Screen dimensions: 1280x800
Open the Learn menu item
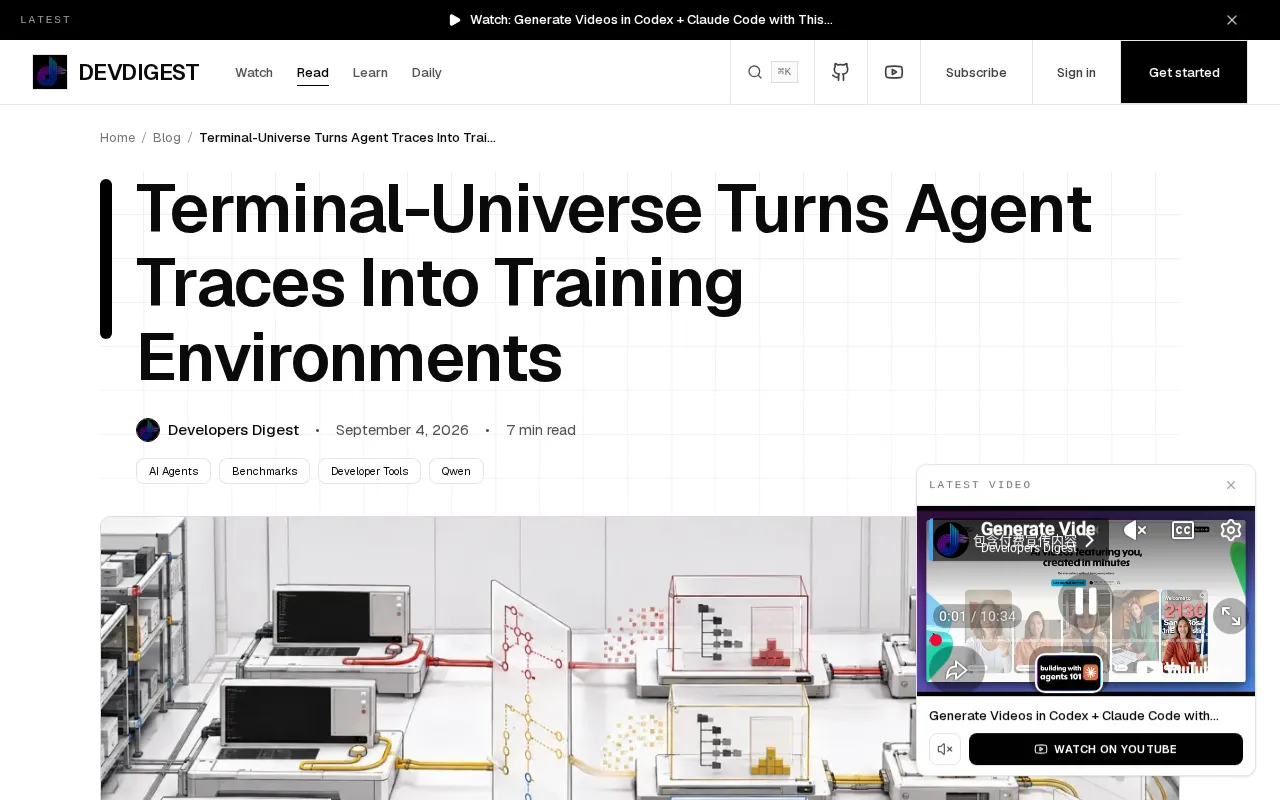[370, 73]
